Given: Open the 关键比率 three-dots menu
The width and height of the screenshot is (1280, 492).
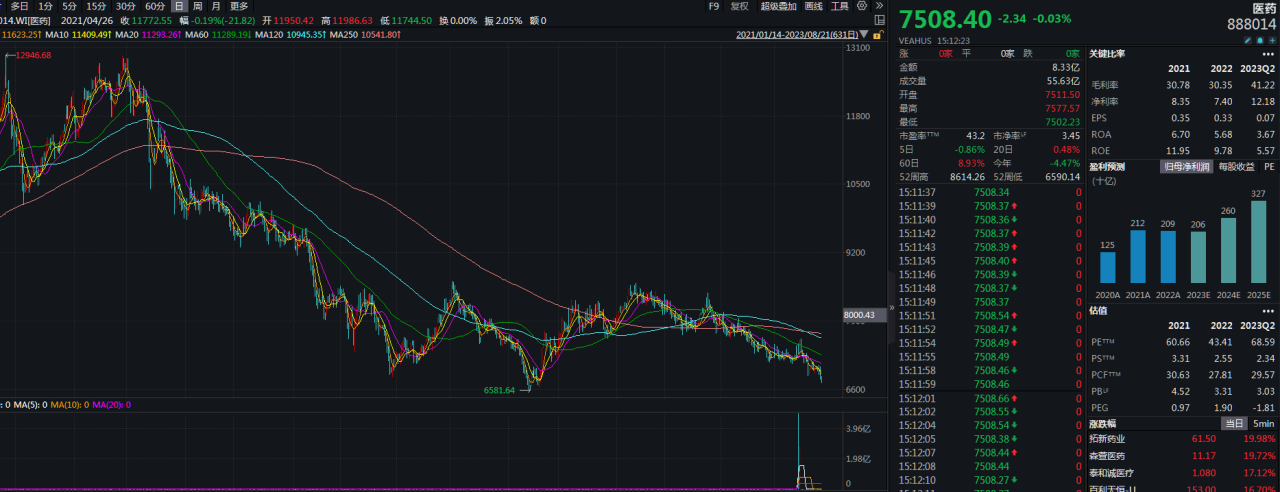Looking at the screenshot, I should coord(1268,54).
